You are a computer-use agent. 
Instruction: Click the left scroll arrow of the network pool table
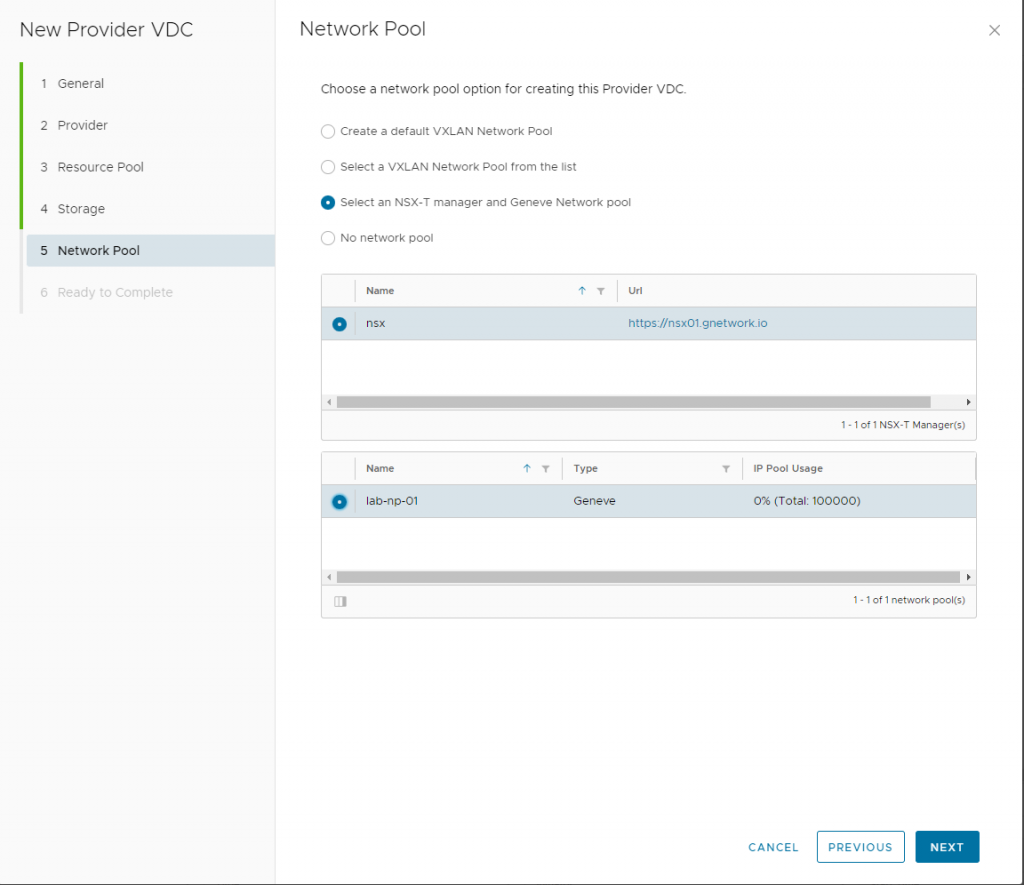[329, 577]
